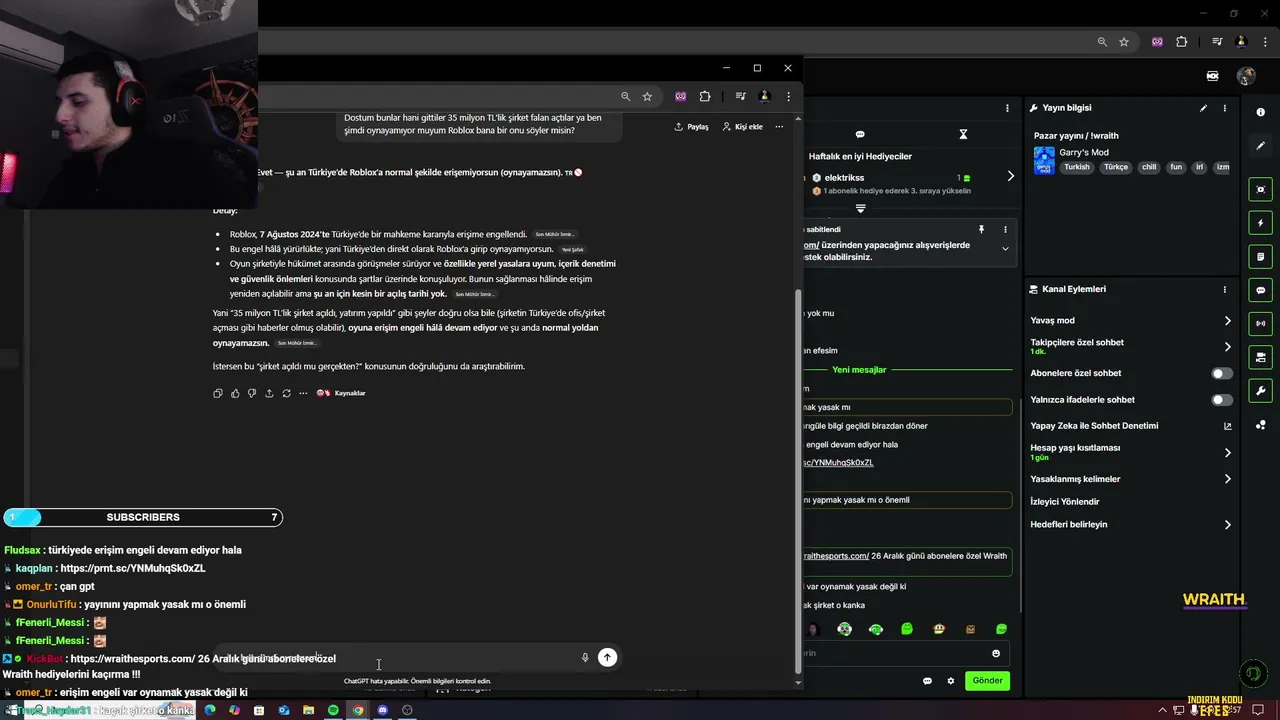
Task: Expand the gifters leaderboard with the down arrow
Action: point(860,209)
